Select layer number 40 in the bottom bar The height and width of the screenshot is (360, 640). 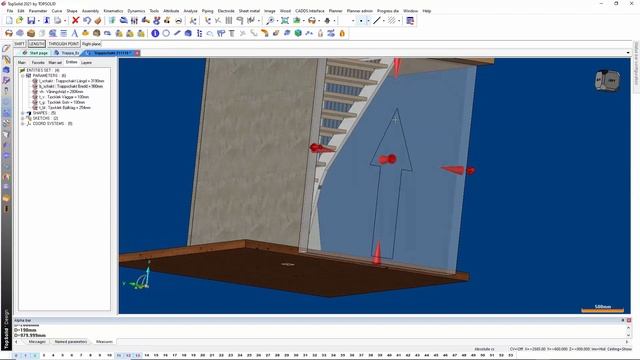coord(389,356)
